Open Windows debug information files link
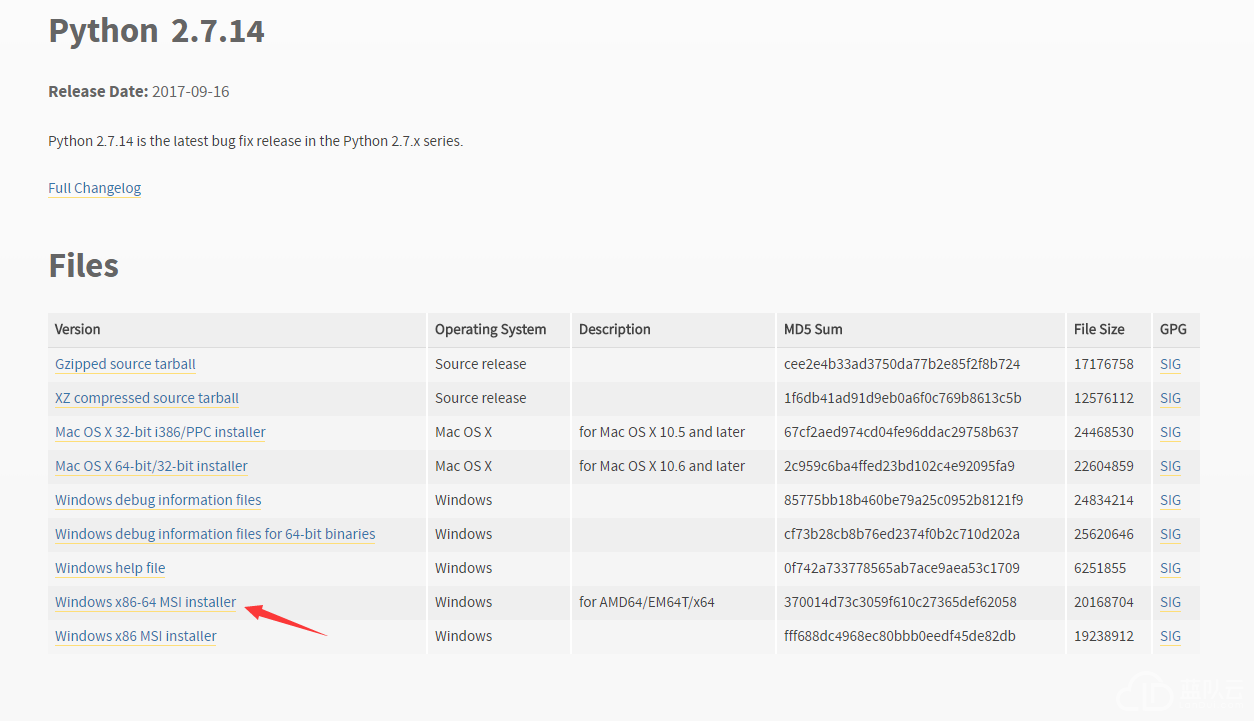This screenshot has height=721, width=1254. (x=158, y=500)
